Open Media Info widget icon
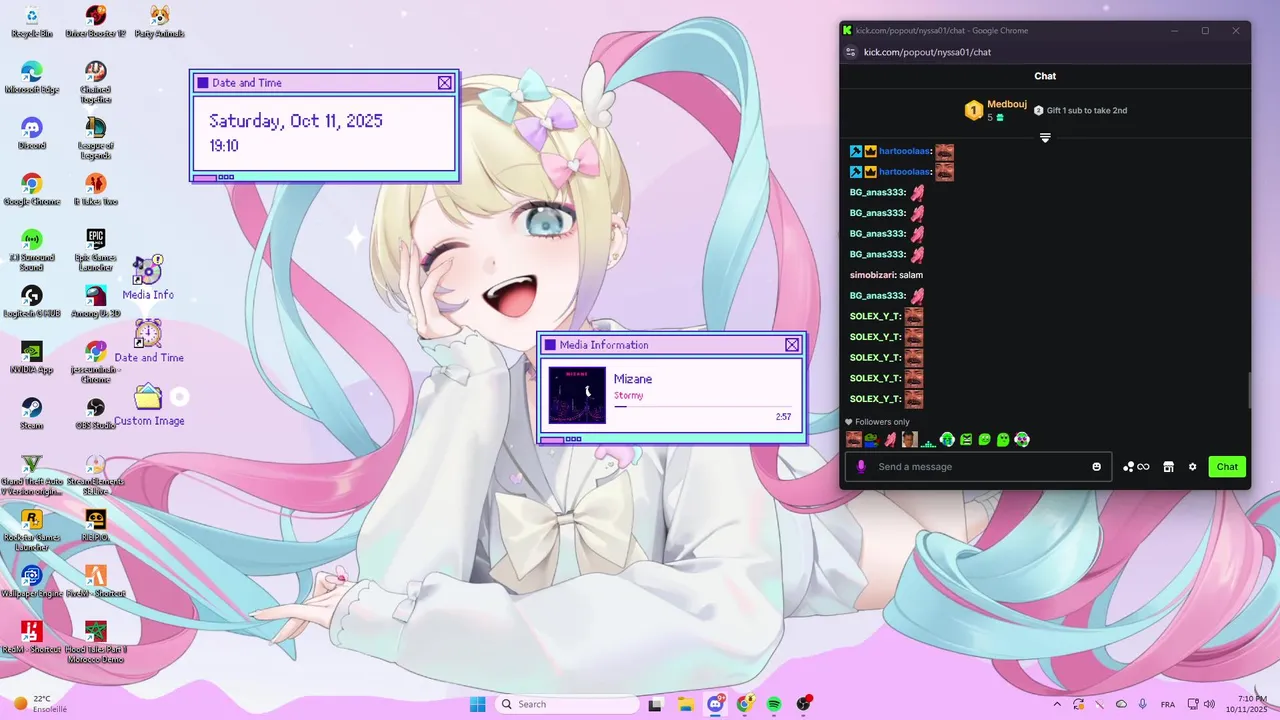Image resolution: width=1280 pixels, height=720 pixels. coord(148,277)
